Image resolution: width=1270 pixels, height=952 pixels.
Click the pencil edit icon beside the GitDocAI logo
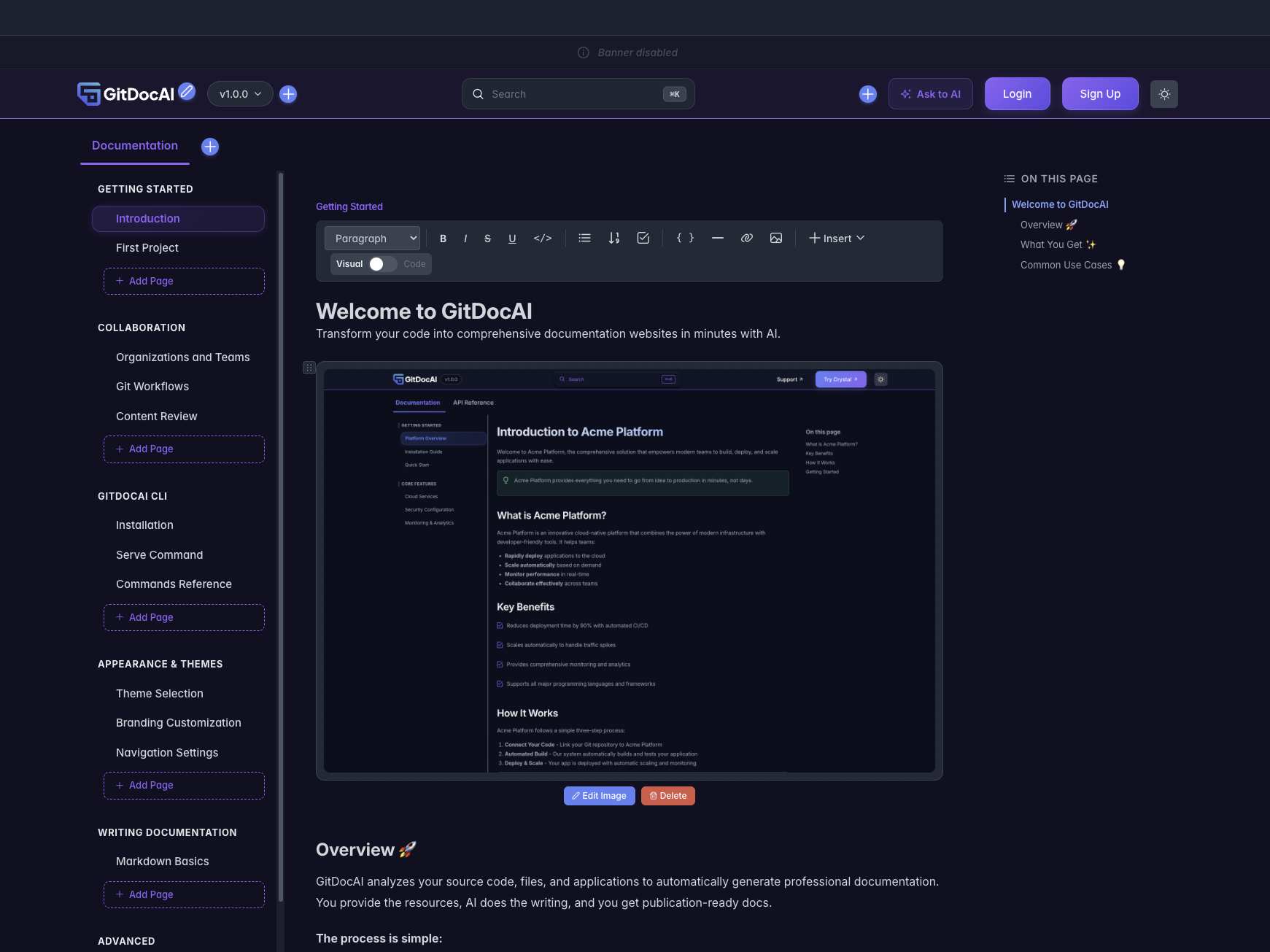pos(187,91)
